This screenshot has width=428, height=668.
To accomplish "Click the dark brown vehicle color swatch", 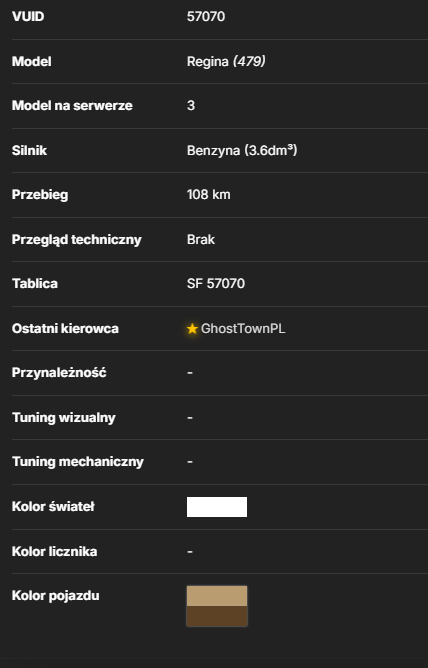I will pos(217,616).
